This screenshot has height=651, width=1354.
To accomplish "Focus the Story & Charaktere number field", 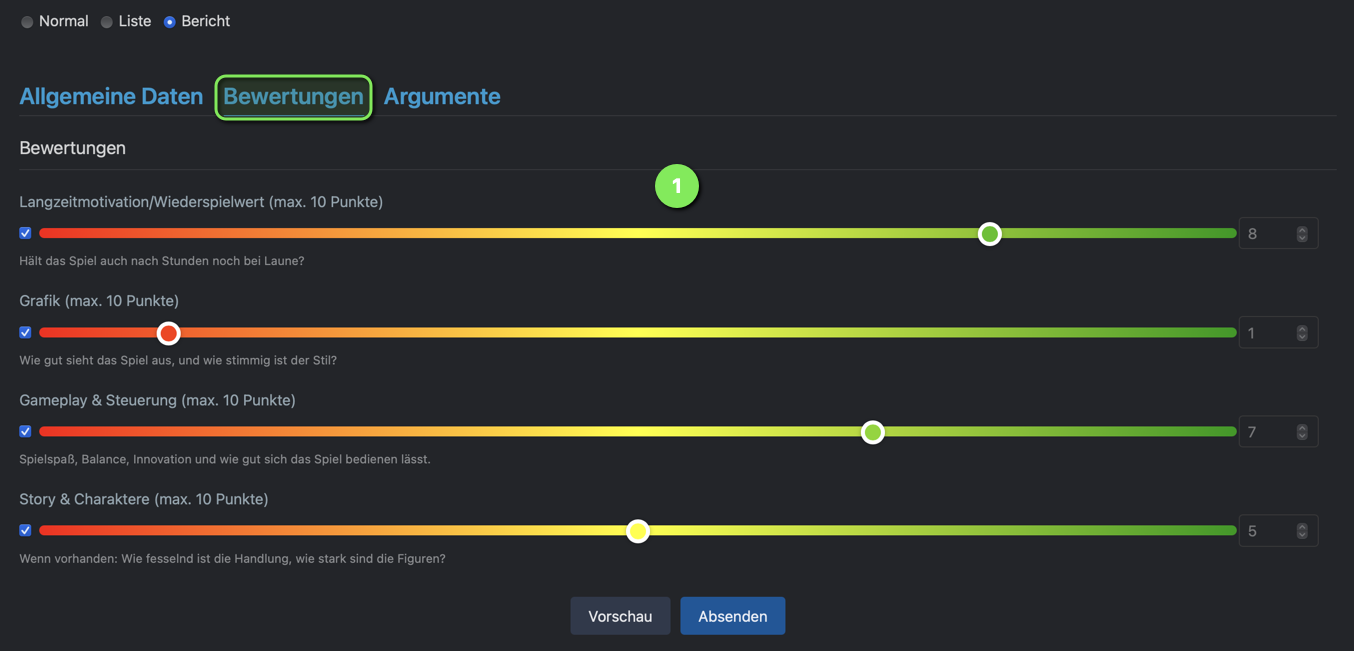I will click(x=1268, y=531).
